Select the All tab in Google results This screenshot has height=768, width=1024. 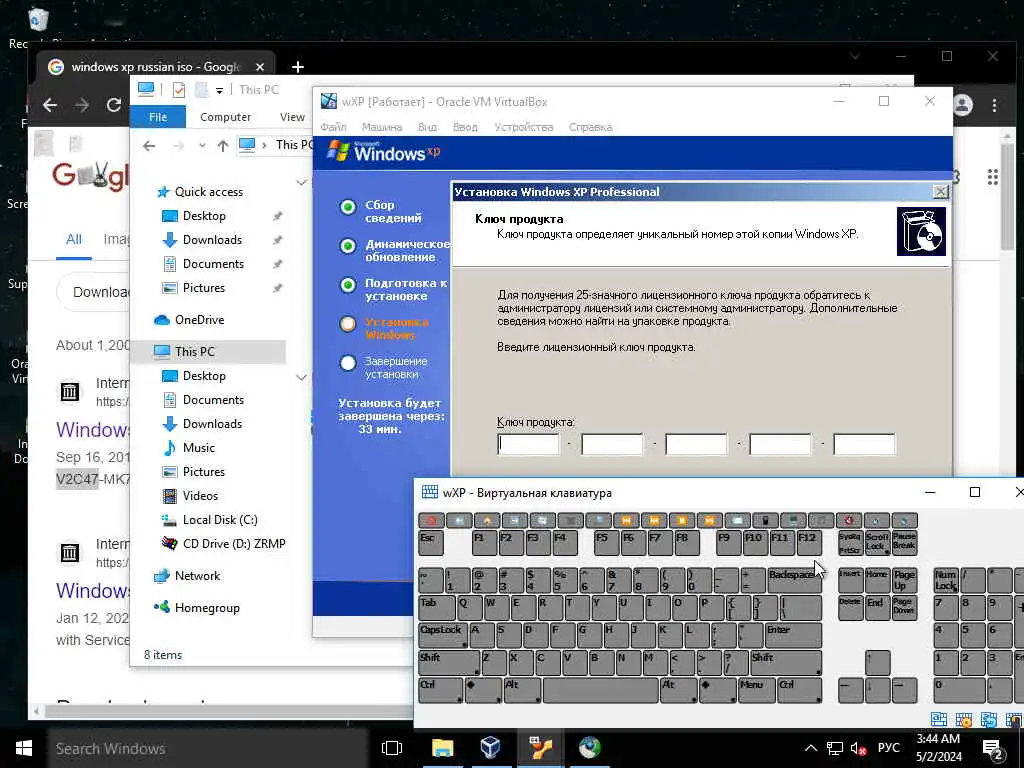pyautogui.click(x=74, y=240)
